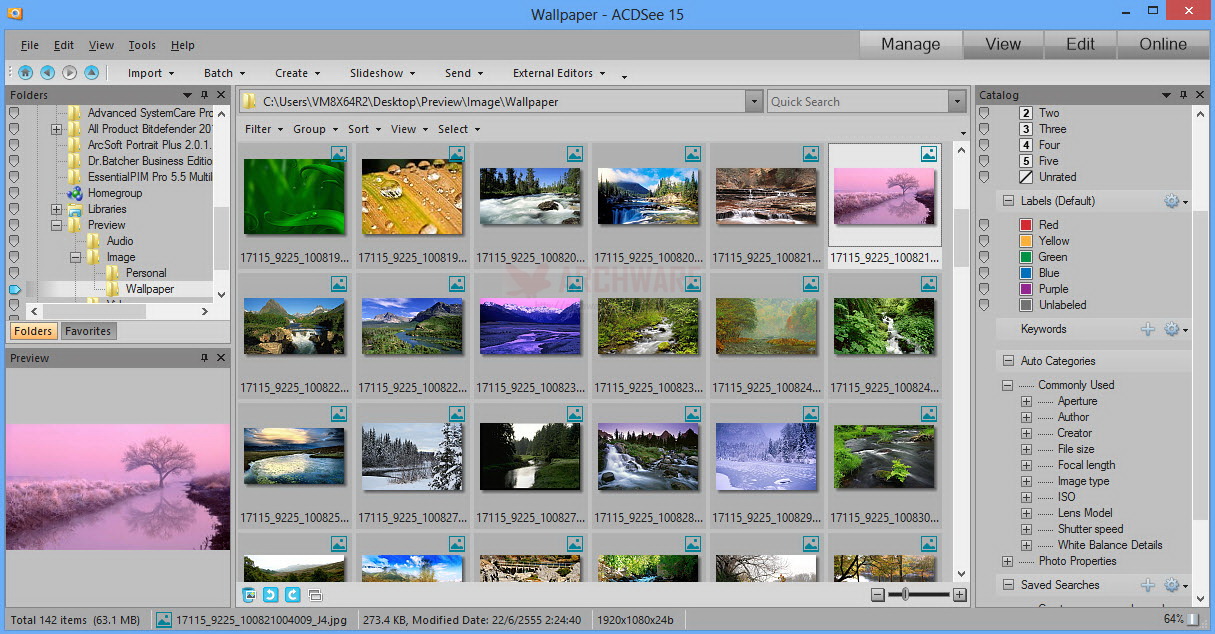Screen dimensions: 1215x634
Task: Collapse the Image folder tree node
Action: click(76, 257)
